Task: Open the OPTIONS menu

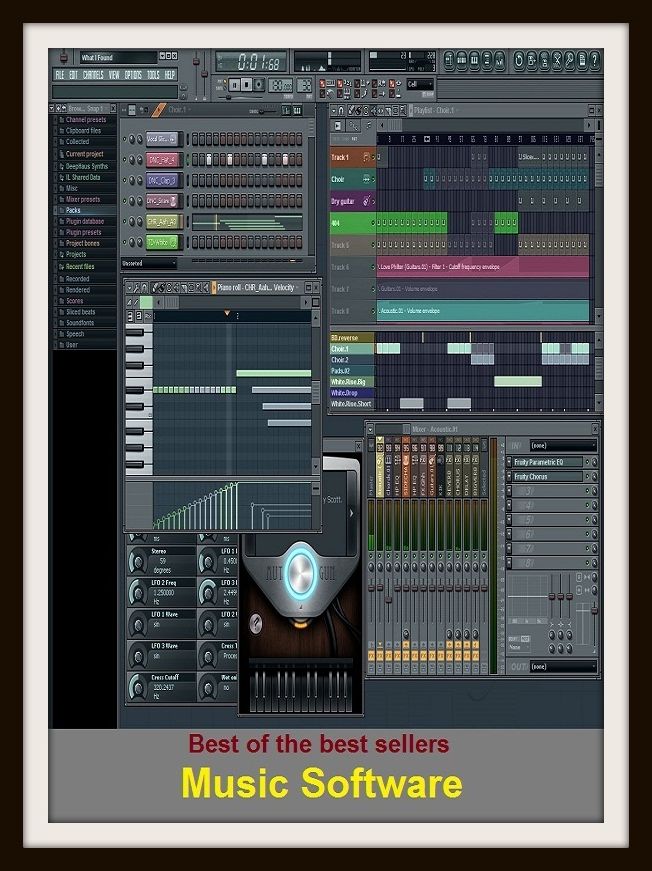Action: (x=133, y=74)
